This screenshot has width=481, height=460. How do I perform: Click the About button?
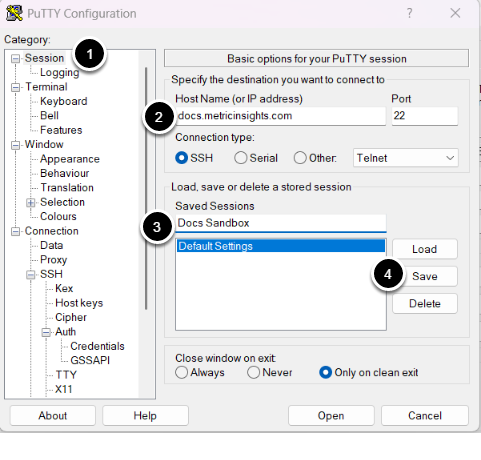(x=53, y=415)
